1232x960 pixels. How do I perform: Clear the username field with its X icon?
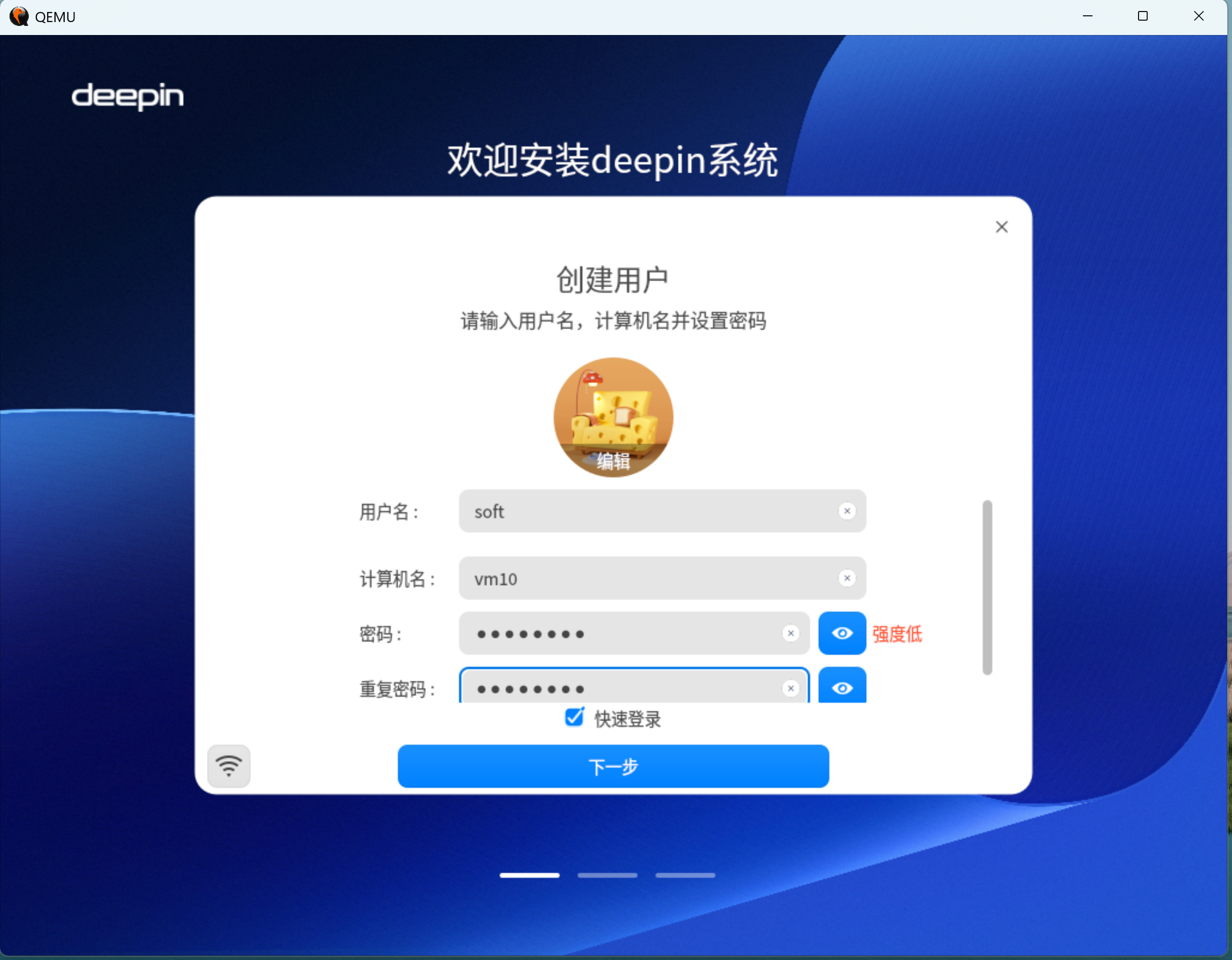pos(847,511)
